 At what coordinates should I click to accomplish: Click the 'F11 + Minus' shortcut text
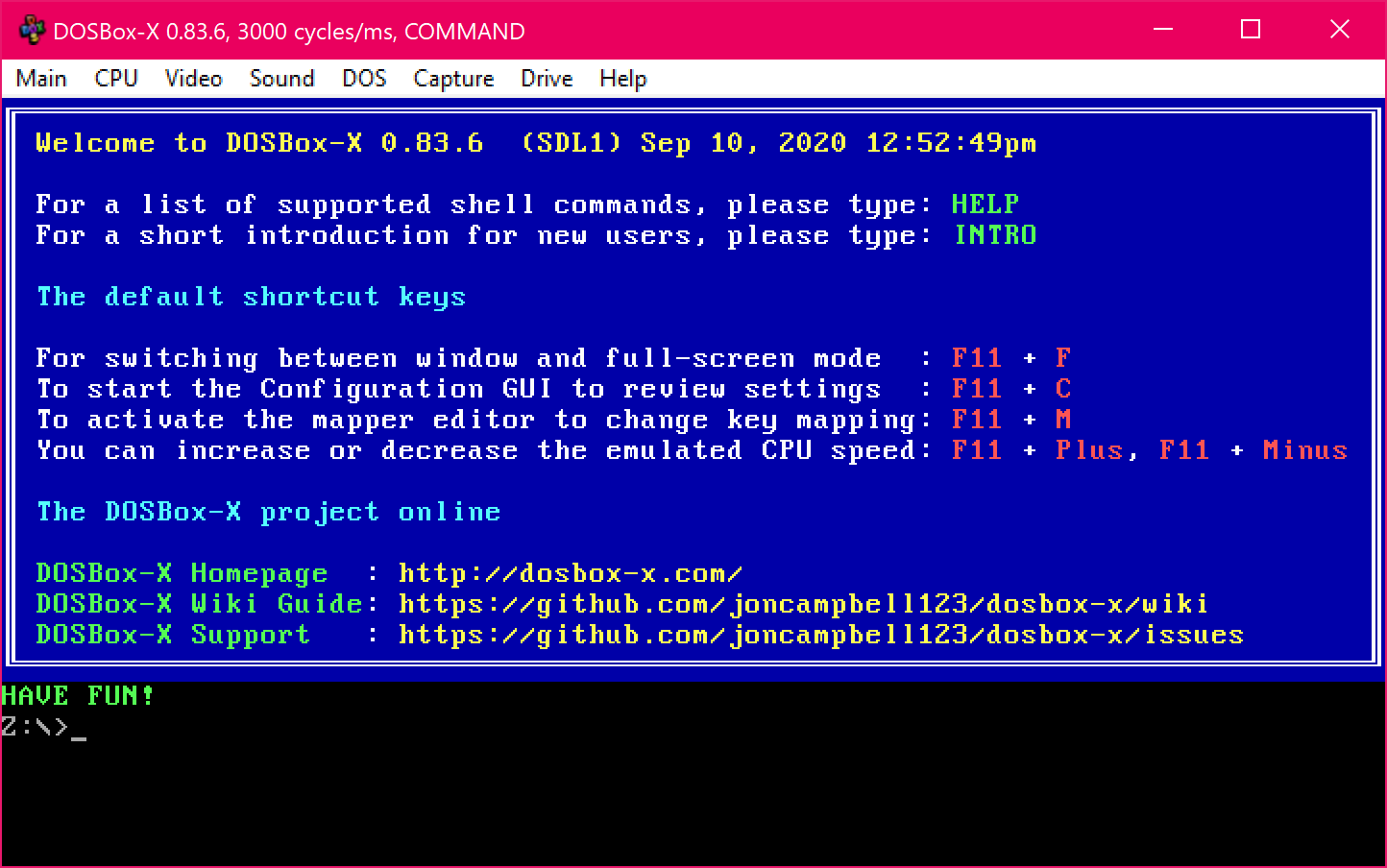click(1253, 450)
